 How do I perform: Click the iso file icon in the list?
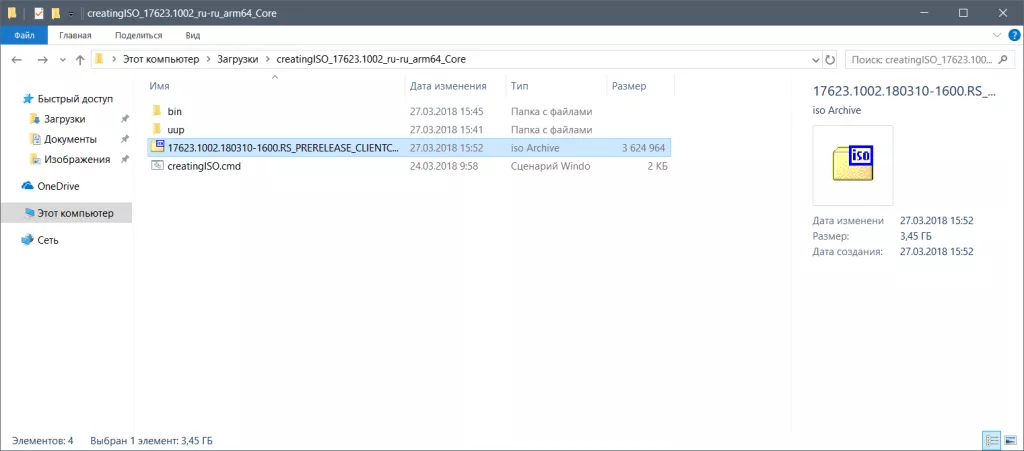pyautogui.click(x=157, y=148)
